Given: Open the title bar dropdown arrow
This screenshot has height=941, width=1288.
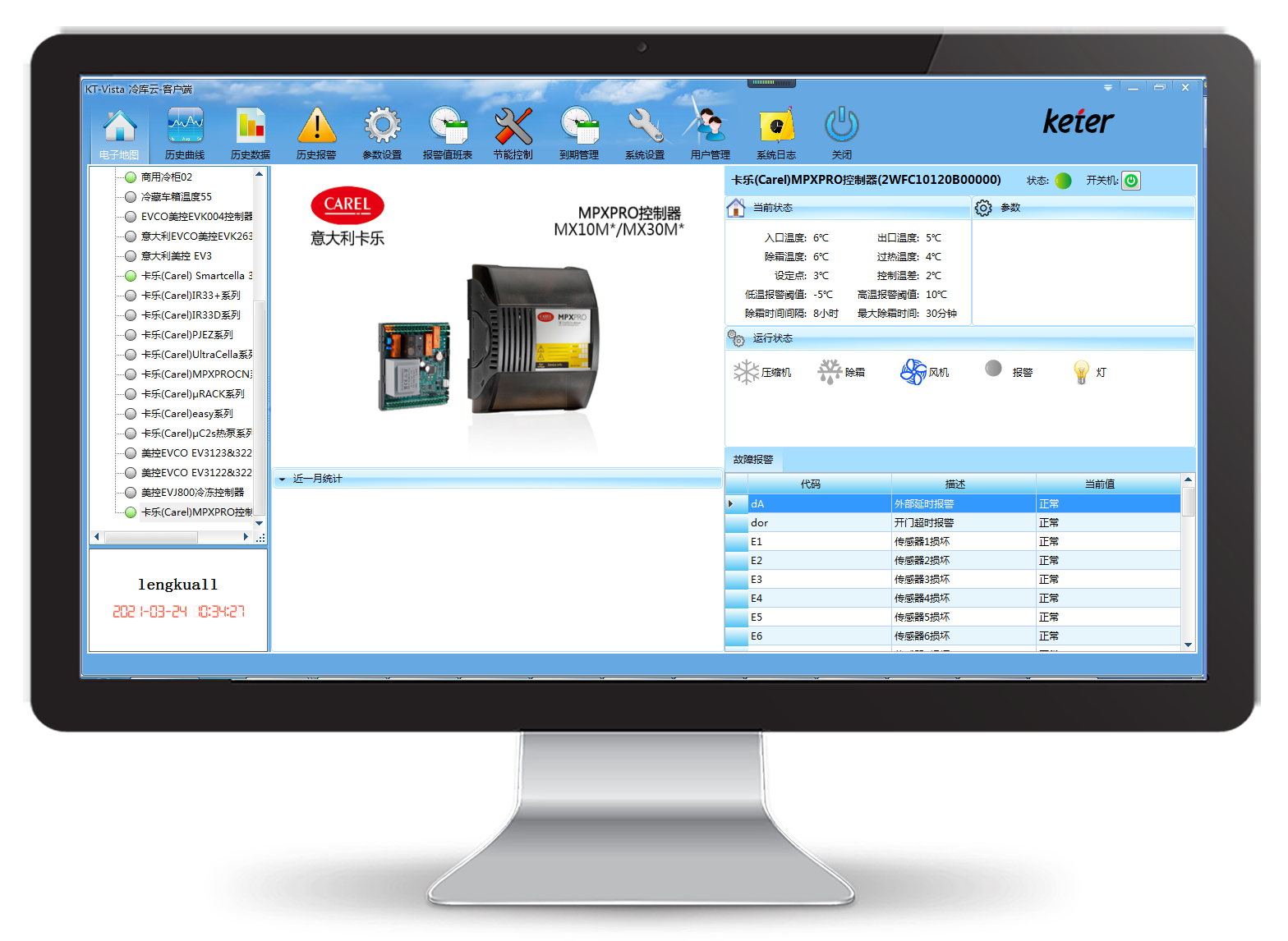Looking at the screenshot, I should tap(1108, 87).
